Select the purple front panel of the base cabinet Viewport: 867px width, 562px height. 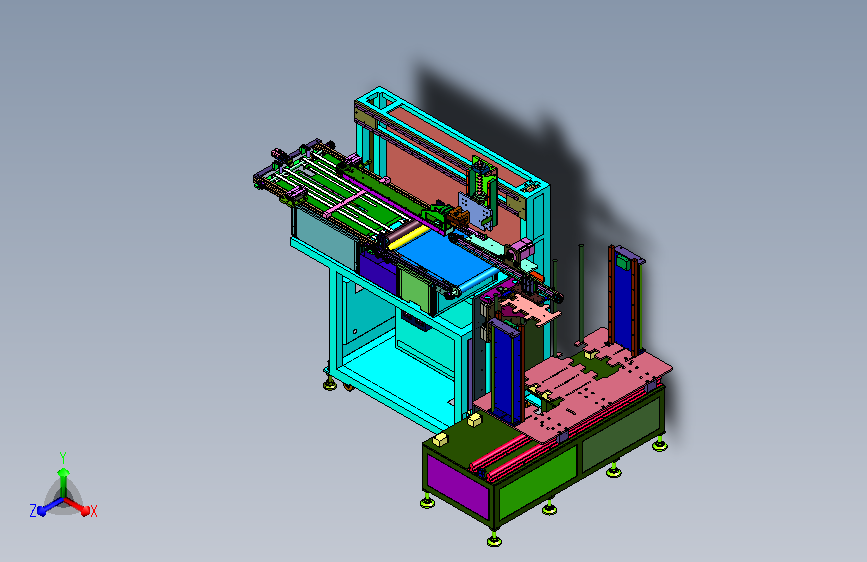[458, 485]
